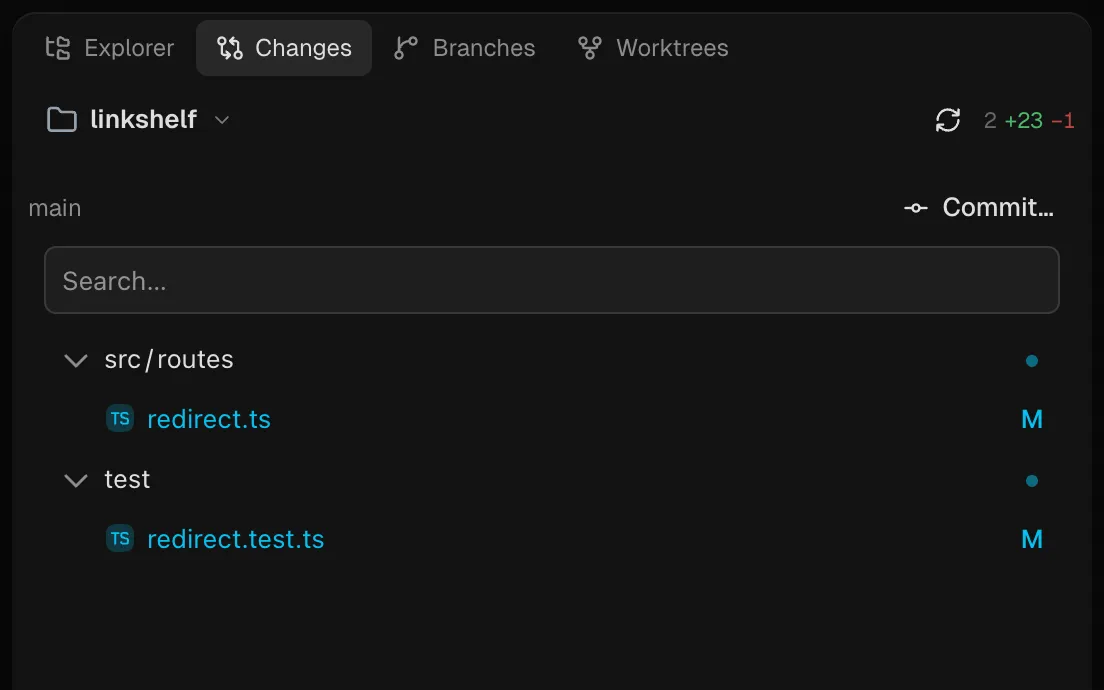Click TS icon beside redirect.ts

point(120,419)
